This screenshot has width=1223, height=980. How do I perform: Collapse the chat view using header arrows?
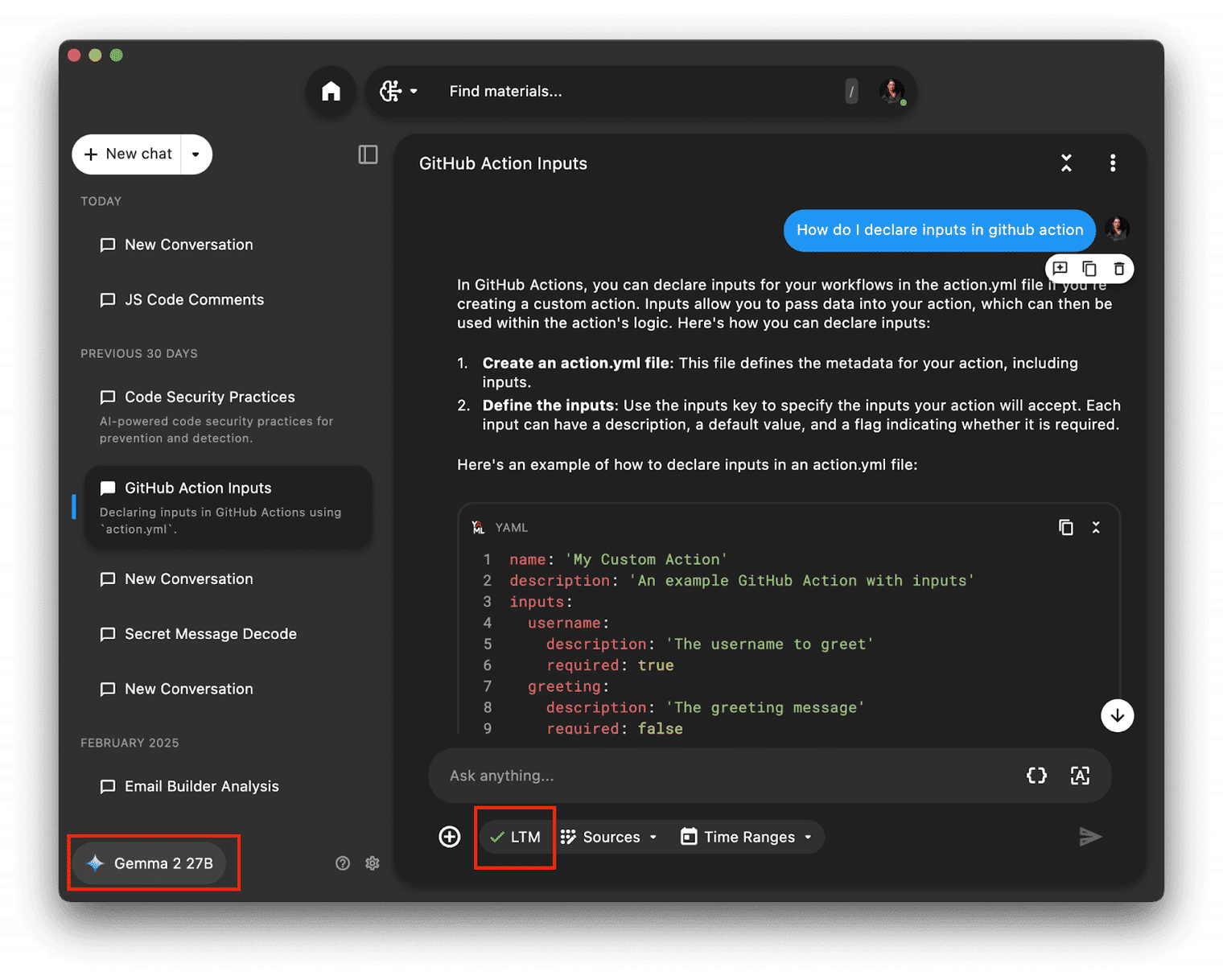click(x=1066, y=163)
